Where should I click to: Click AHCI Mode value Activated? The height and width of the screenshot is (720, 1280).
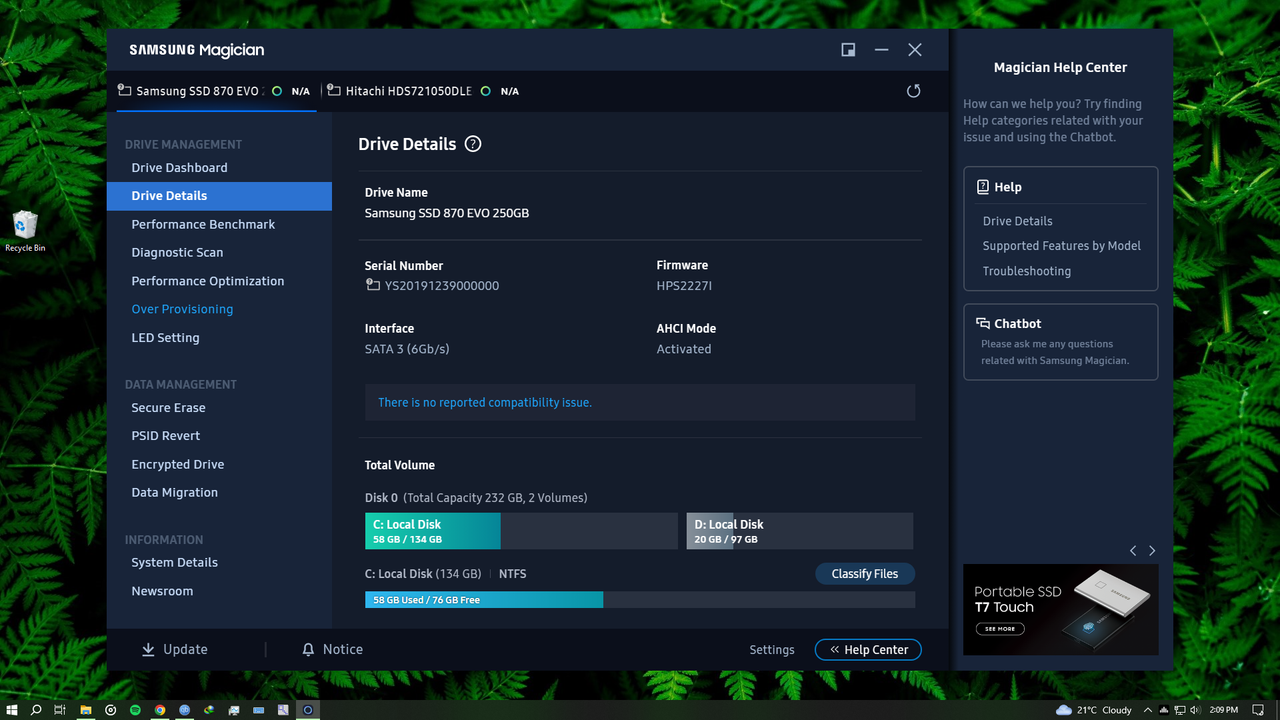(684, 349)
